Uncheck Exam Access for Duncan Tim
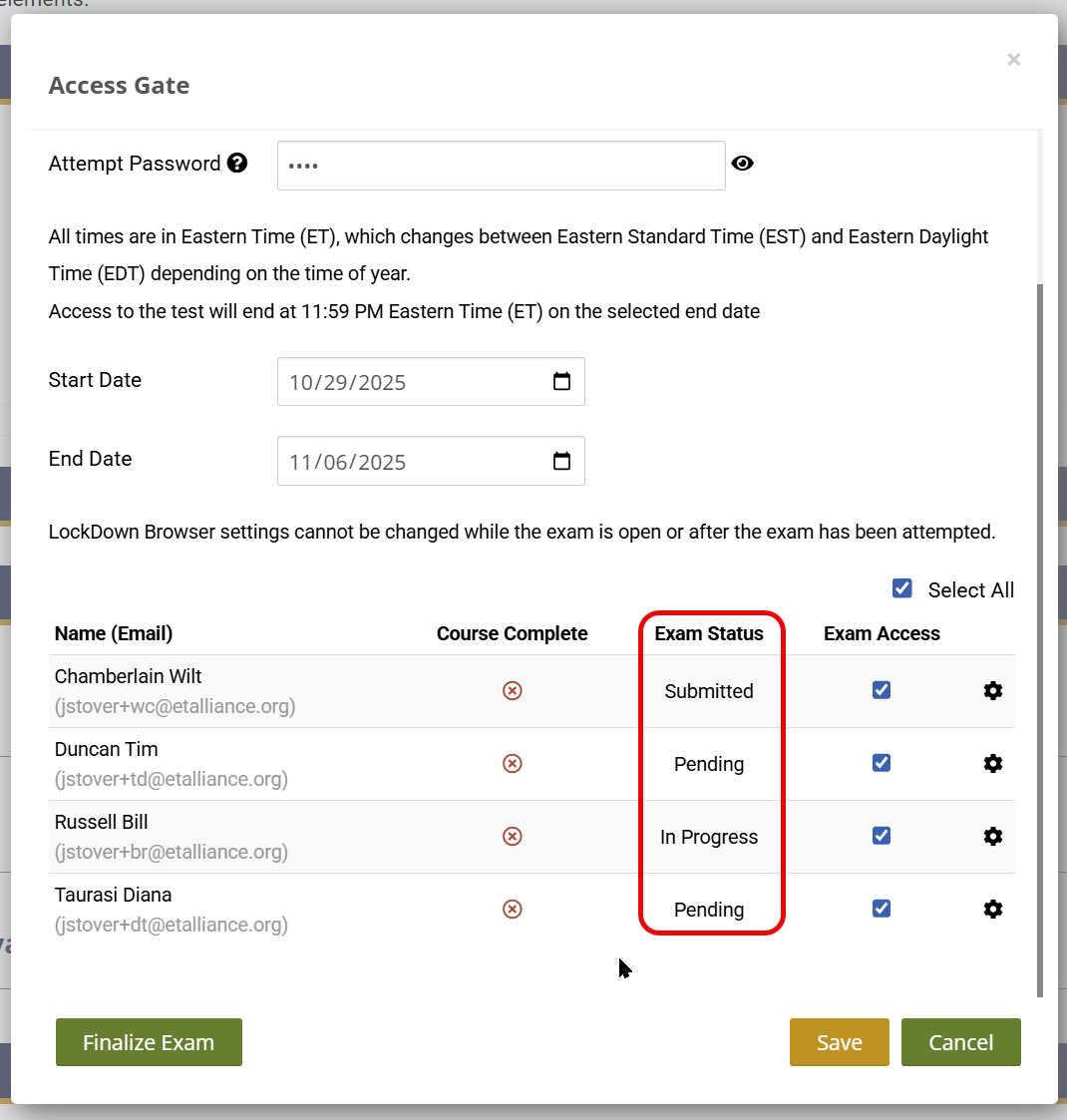The image size is (1067, 1120). [882, 763]
